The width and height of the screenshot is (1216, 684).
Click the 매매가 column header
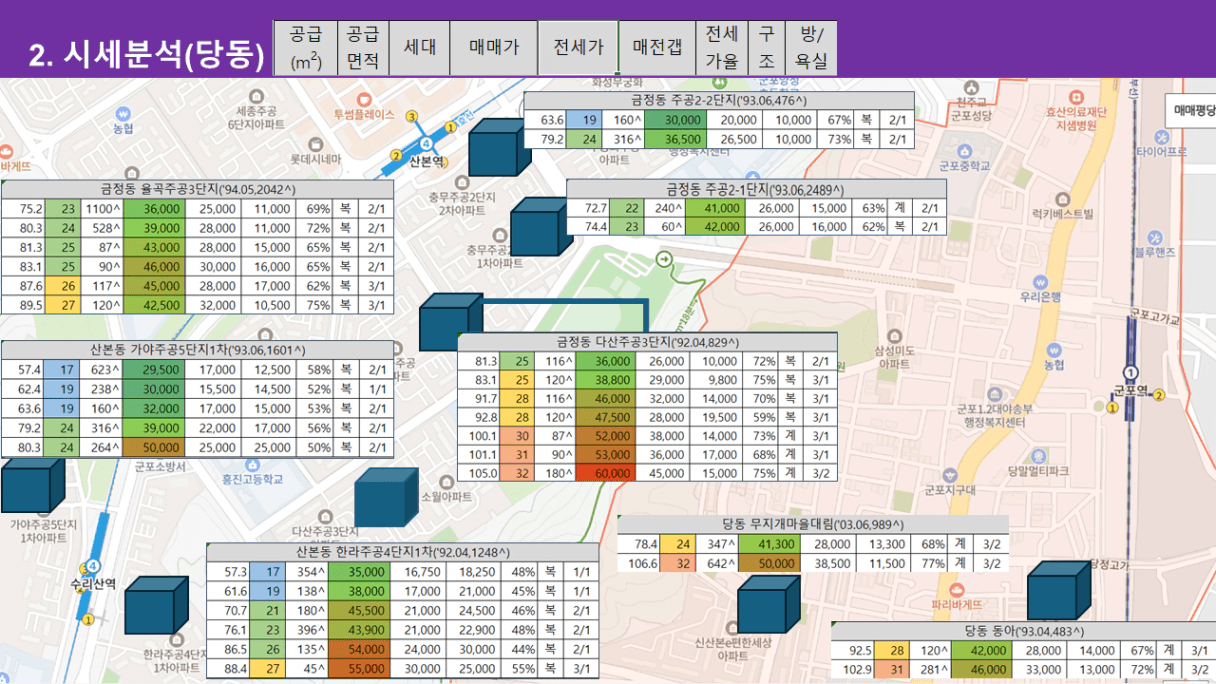coord(494,47)
